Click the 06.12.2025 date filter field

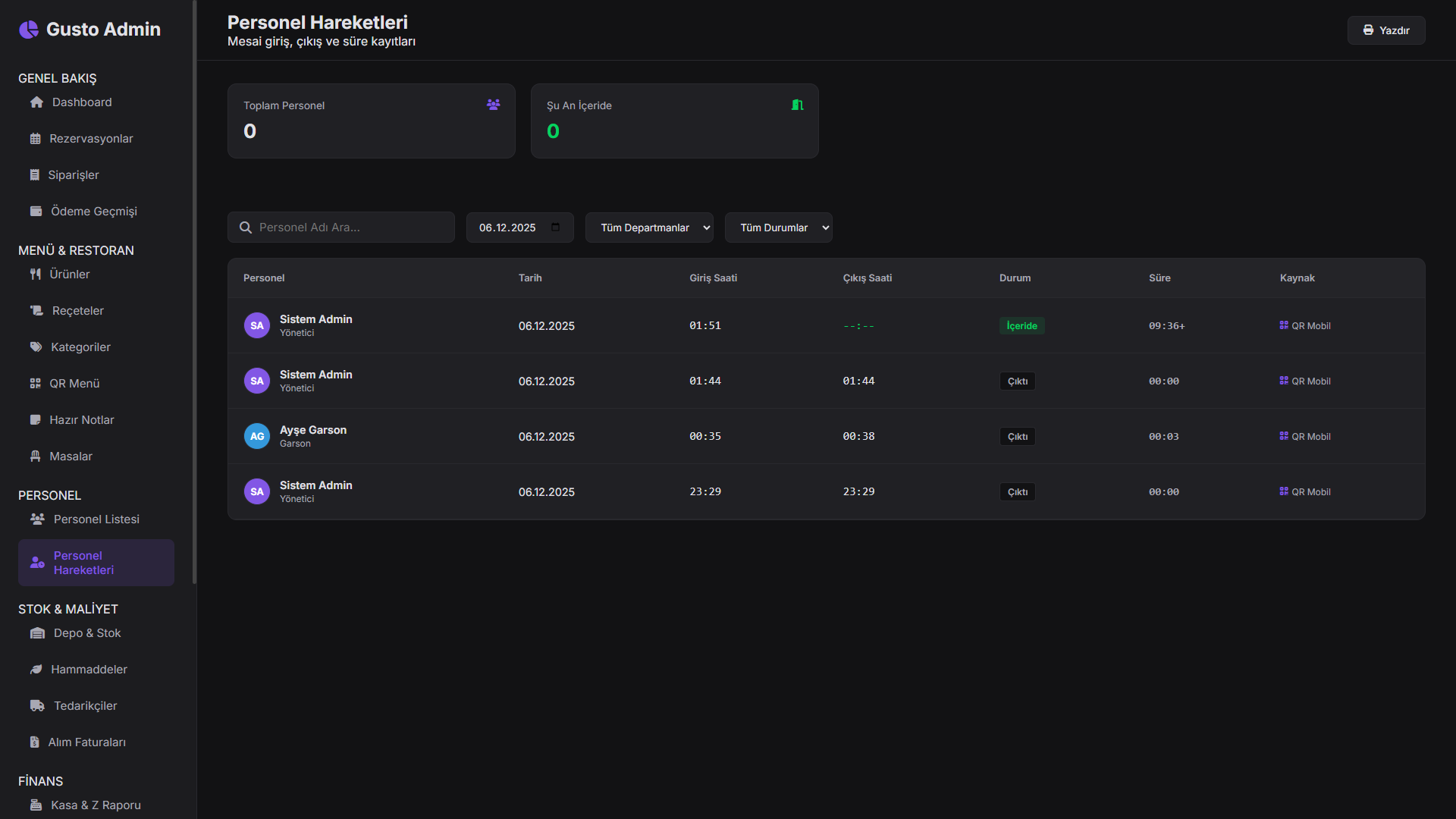(520, 227)
